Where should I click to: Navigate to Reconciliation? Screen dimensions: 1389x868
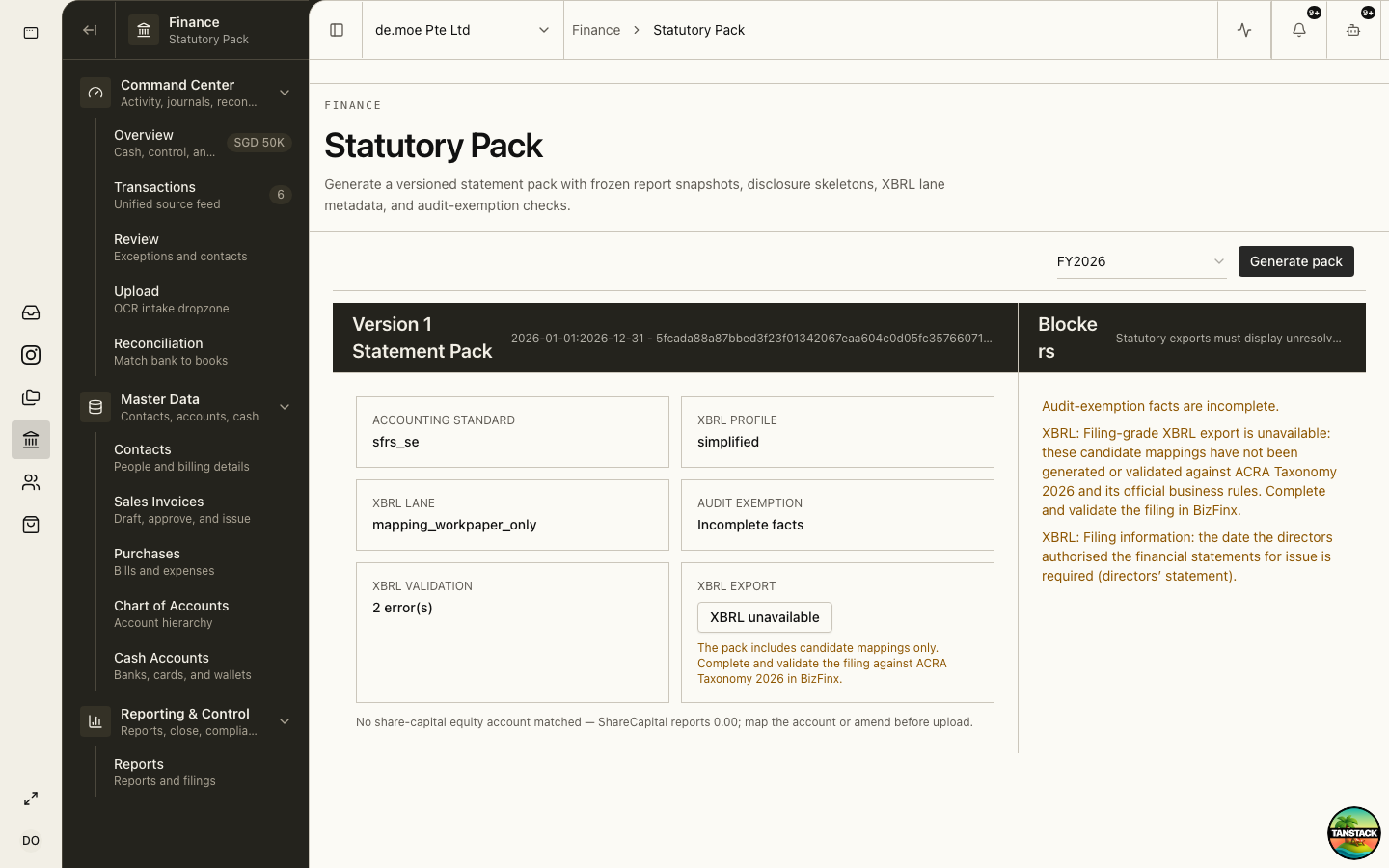coord(203,351)
